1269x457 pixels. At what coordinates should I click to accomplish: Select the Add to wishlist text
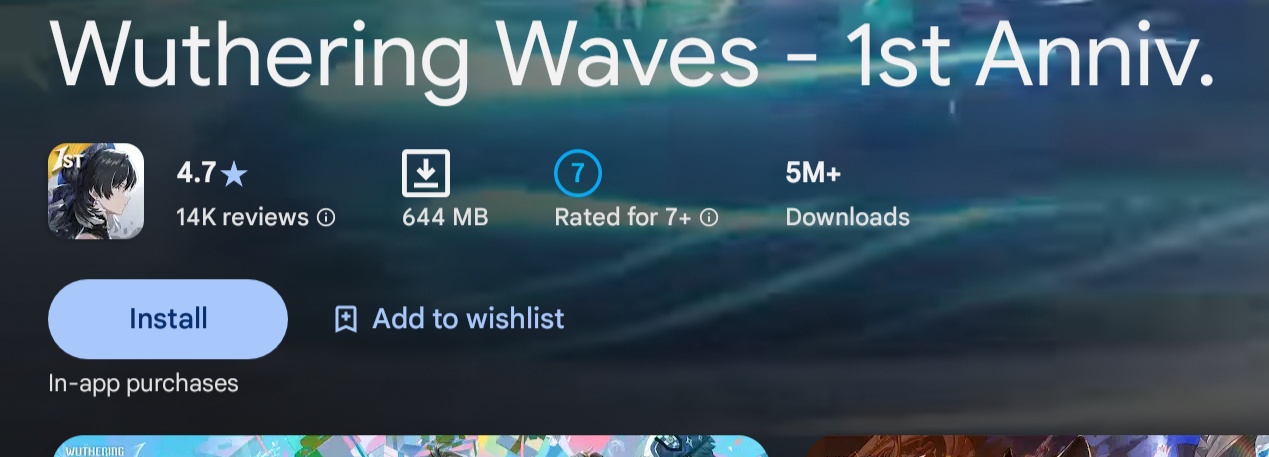tap(468, 319)
